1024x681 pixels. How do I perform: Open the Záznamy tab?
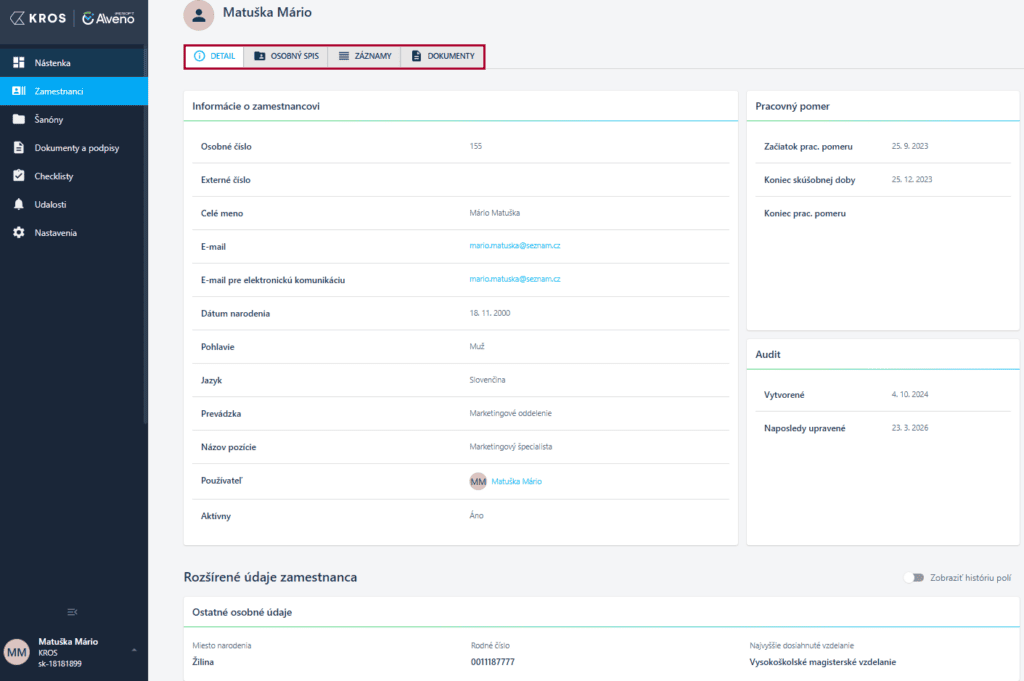pyautogui.click(x=364, y=56)
